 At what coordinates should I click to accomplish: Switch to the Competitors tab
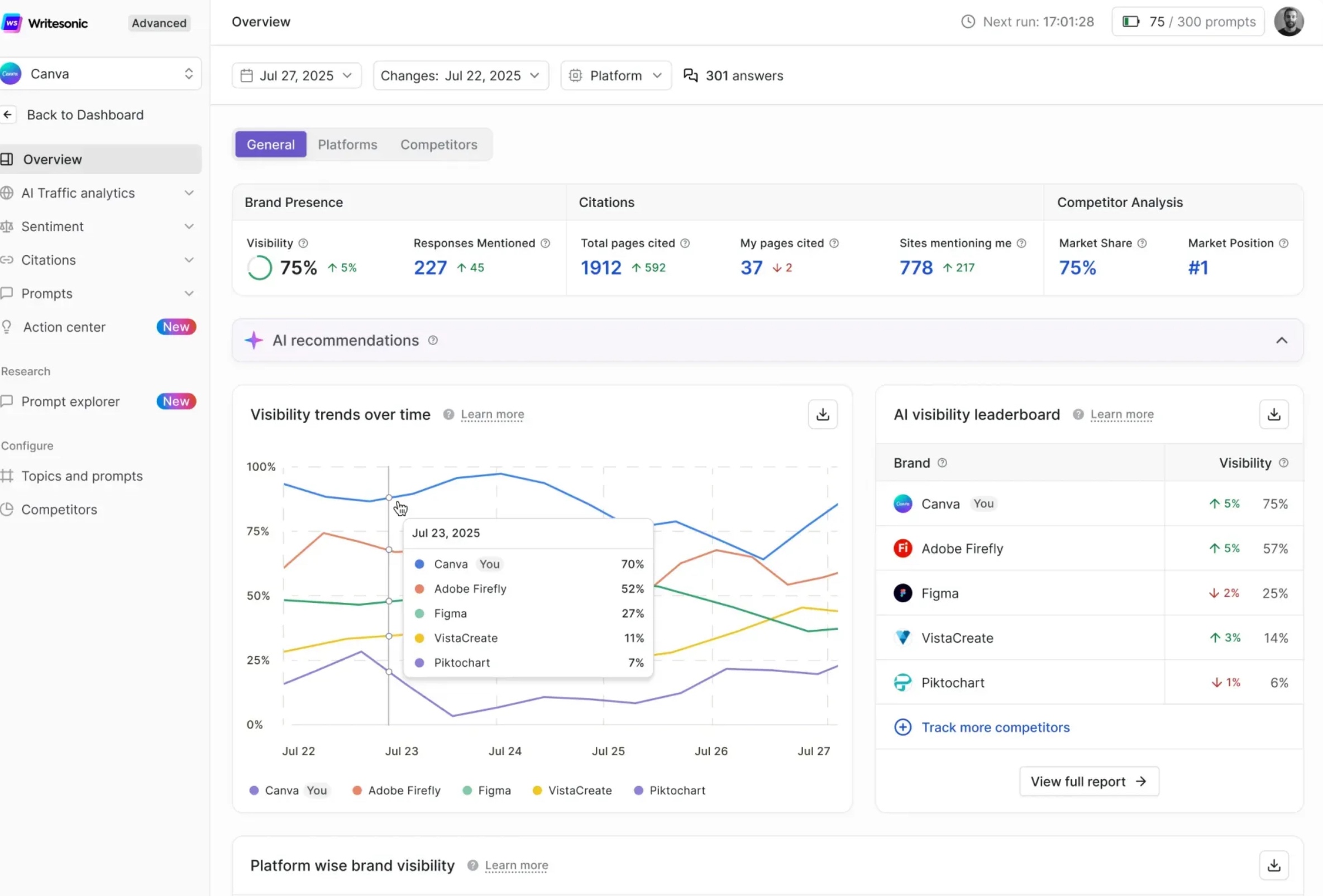[x=438, y=145]
